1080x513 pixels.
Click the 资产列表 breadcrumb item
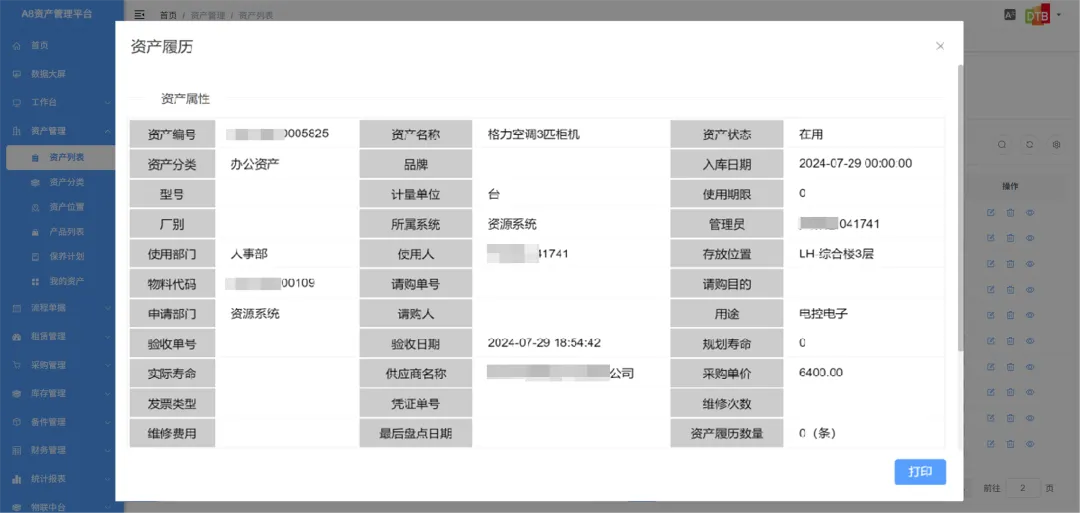click(256, 14)
